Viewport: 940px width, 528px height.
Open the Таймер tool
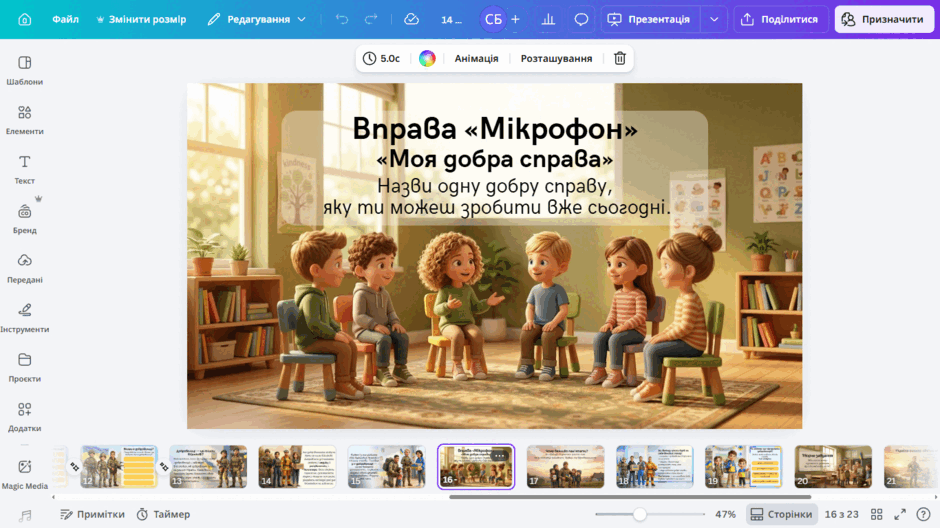[163, 514]
